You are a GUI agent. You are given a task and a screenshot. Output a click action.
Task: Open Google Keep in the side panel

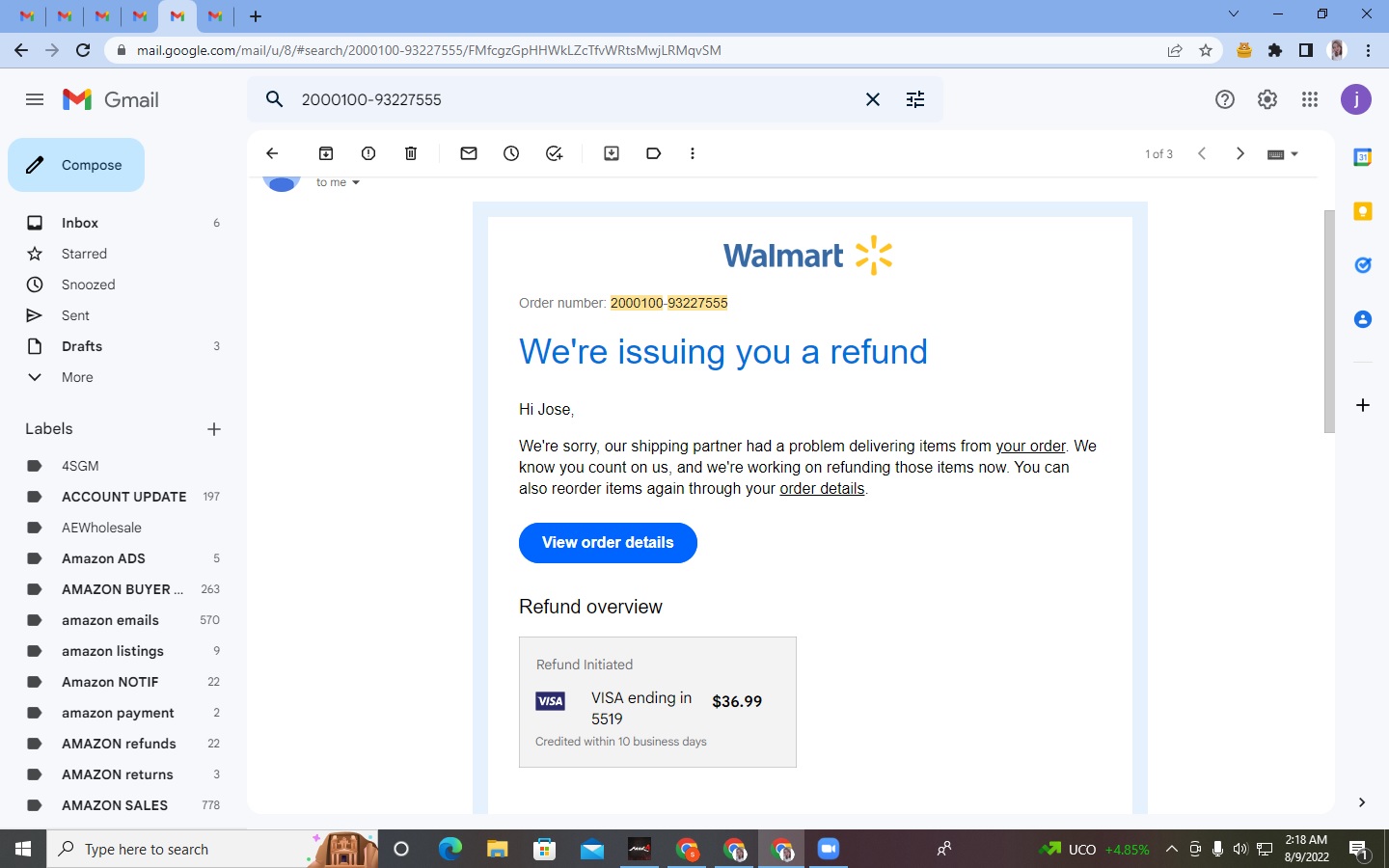pyautogui.click(x=1363, y=211)
